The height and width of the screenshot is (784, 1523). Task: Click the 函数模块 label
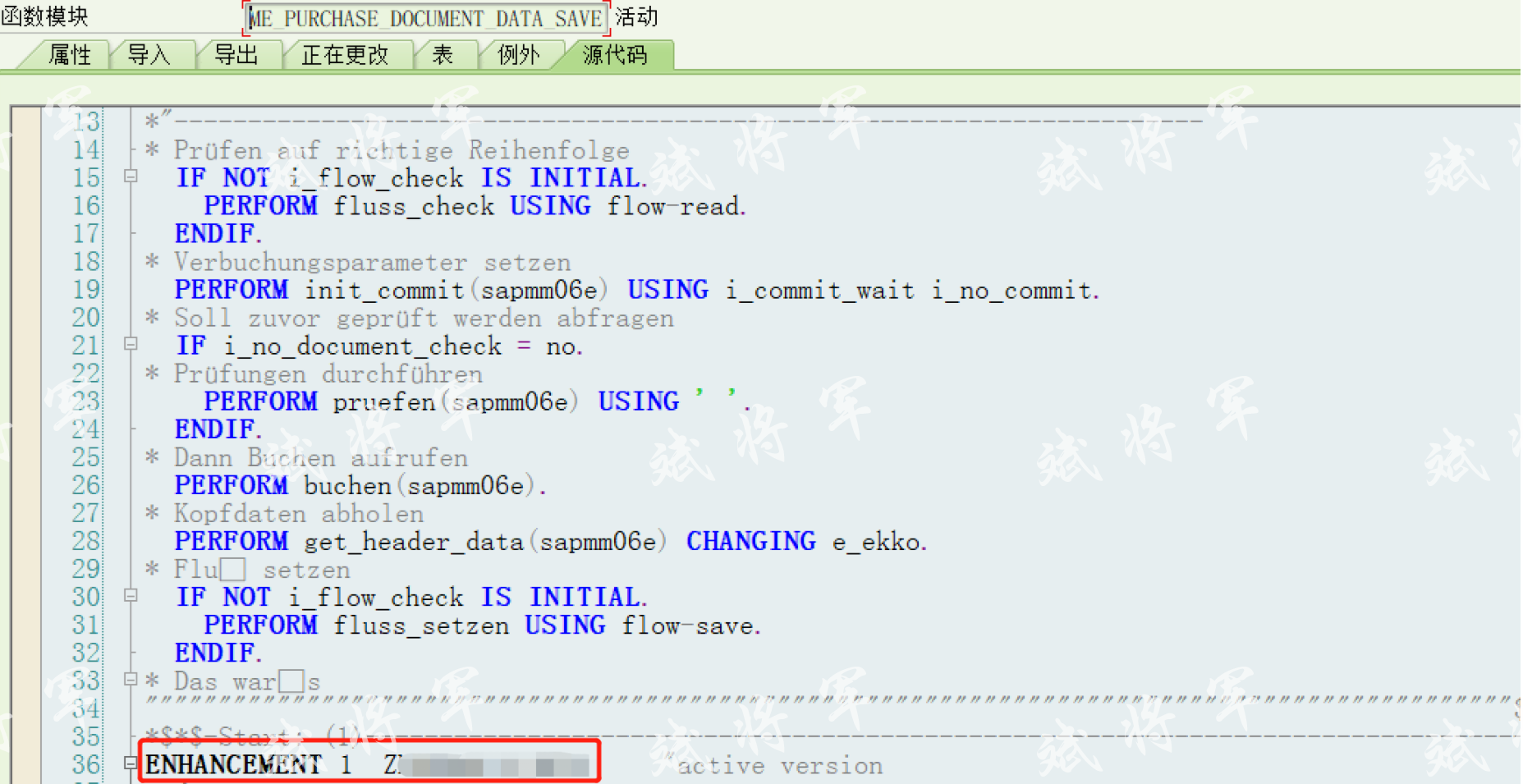[x=44, y=16]
